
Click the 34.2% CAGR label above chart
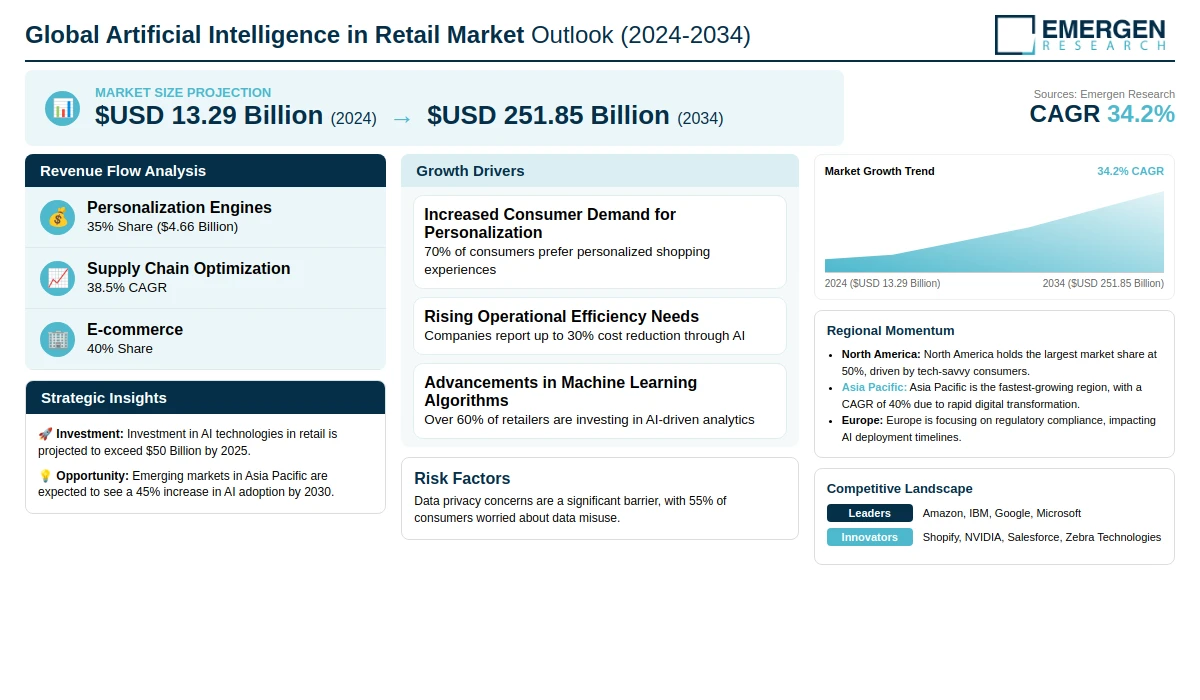coord(1130,171)
